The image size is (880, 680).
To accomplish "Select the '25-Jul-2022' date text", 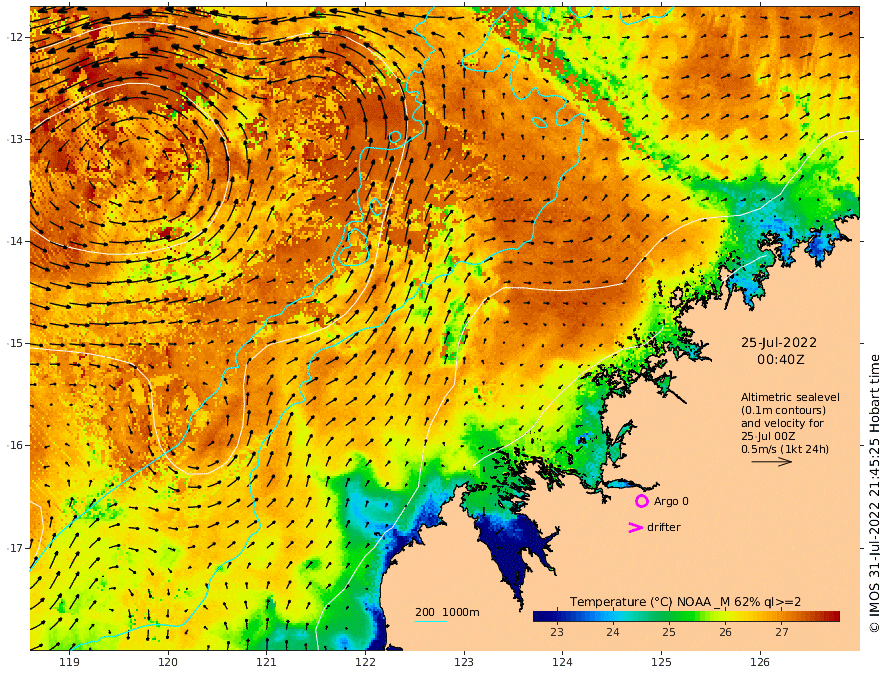I will click(779, 342).
